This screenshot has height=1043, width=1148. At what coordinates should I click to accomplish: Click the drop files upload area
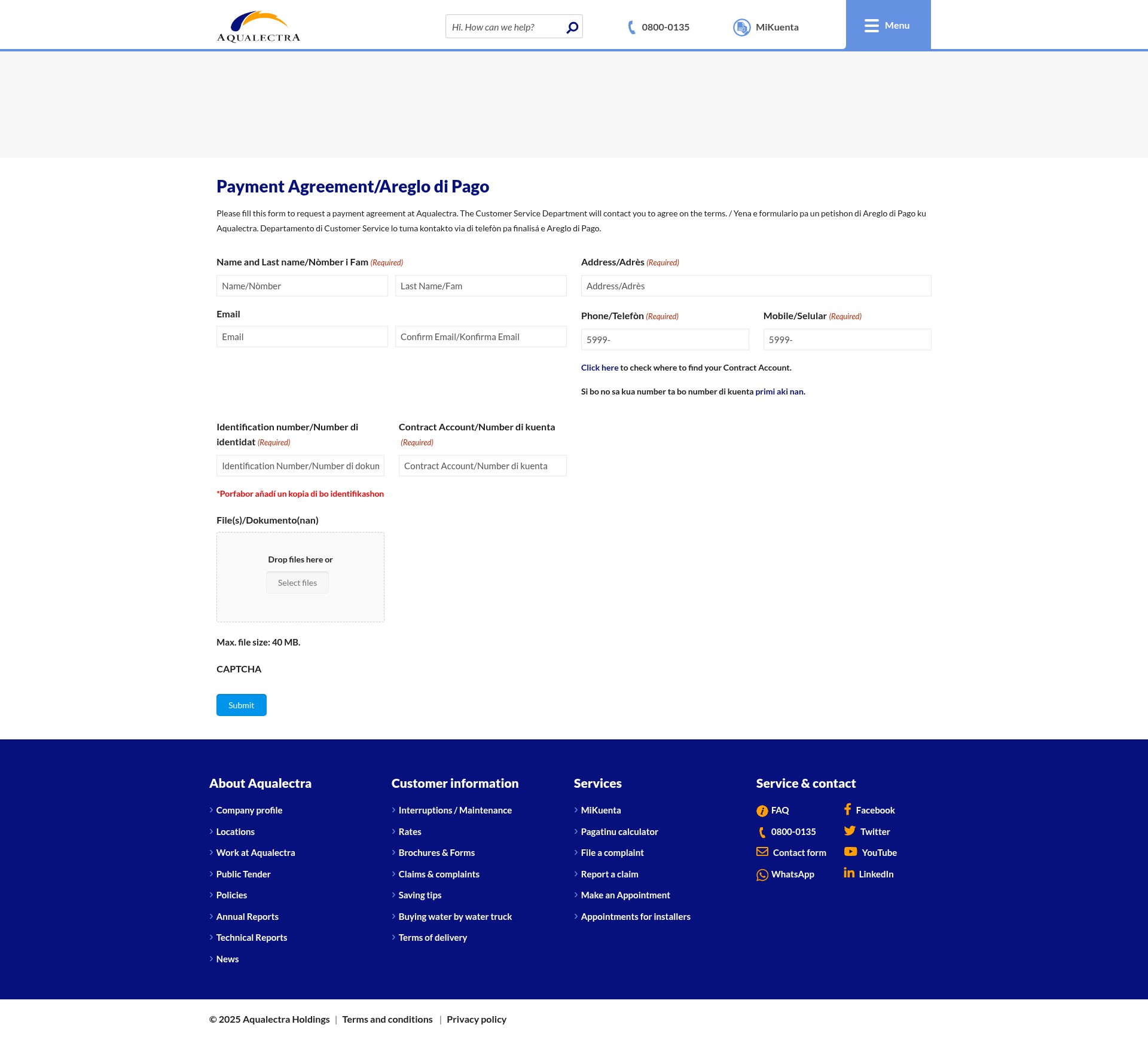[x=300, y=577]
